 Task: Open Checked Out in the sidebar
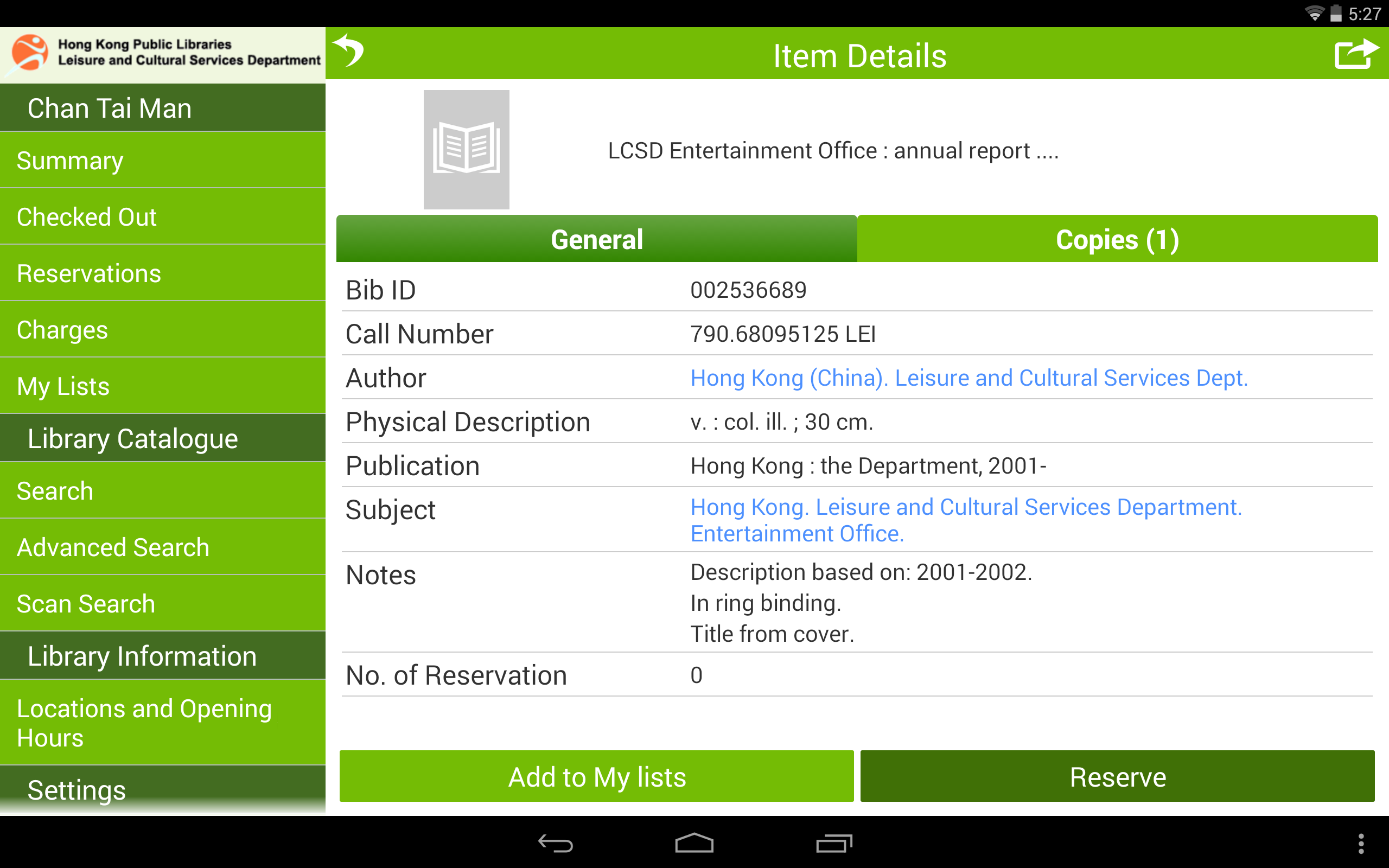click(x=163, y=217)
